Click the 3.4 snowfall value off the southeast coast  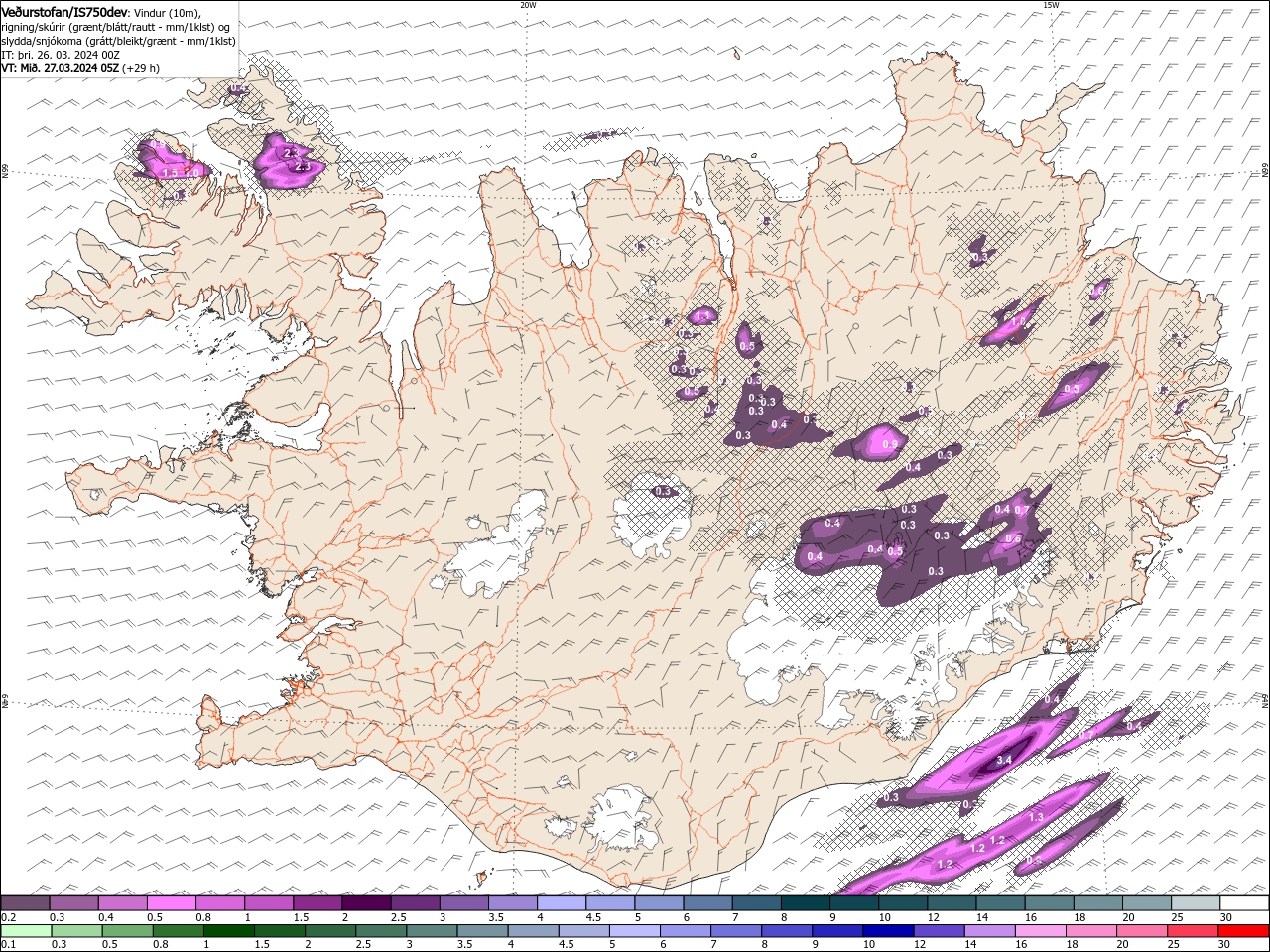[1003, 761]
